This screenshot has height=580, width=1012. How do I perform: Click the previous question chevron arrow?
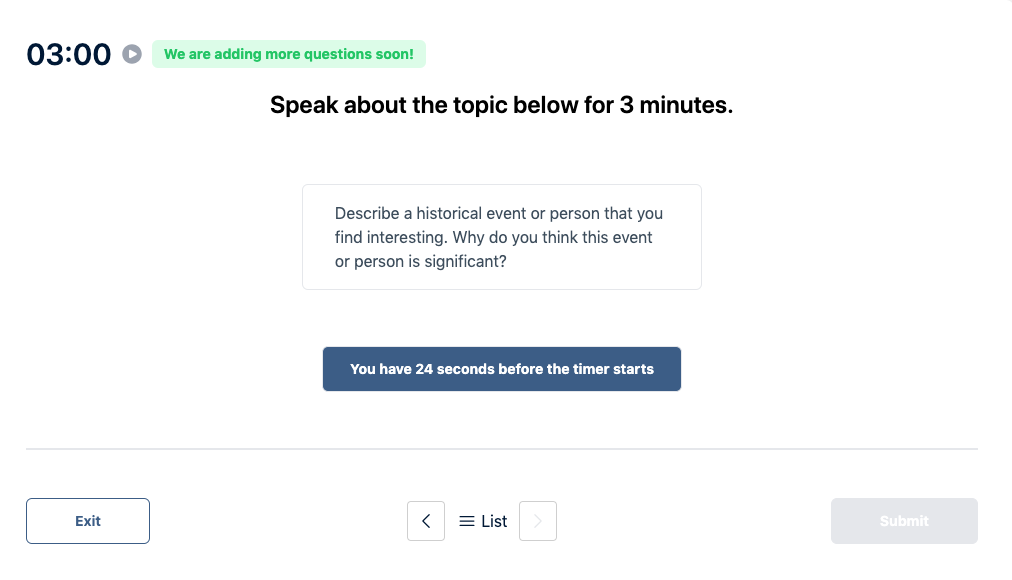[425, 521]
